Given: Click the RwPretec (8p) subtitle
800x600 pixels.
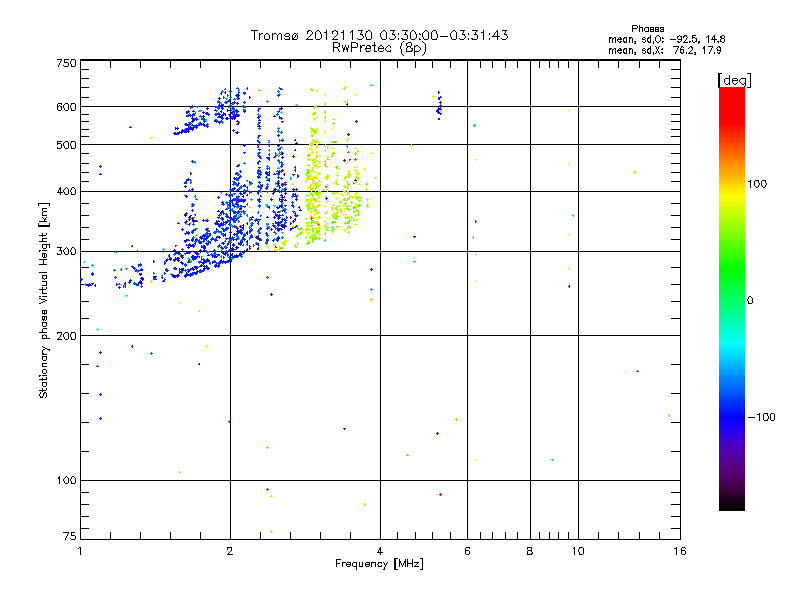Looking at the screenshot, I should pyautogui.click(x=379, y=48).
